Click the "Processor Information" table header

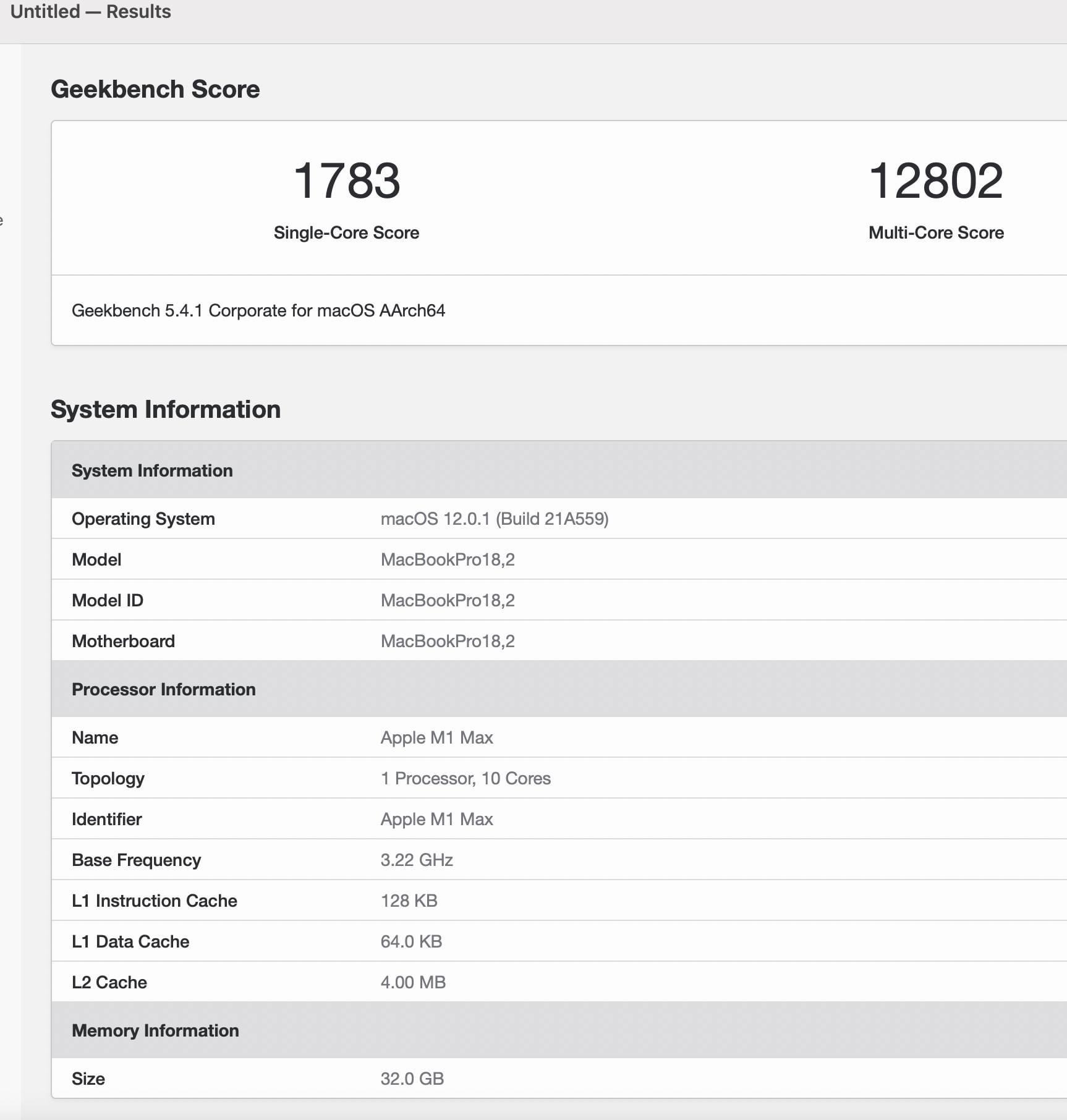point(559,689)
